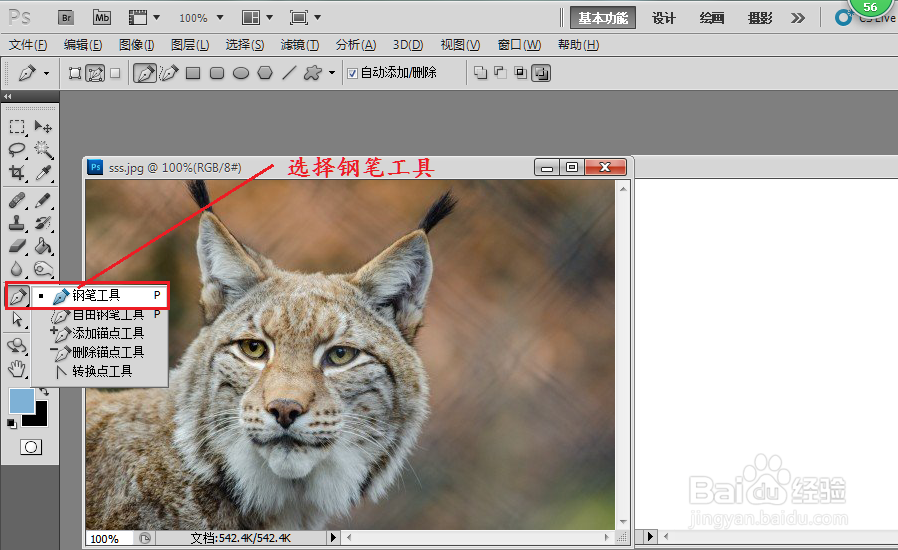The width and height of the screenshot is (898, 550).
Task: Enable Paths mode in options bar
Action: (95, 73)
